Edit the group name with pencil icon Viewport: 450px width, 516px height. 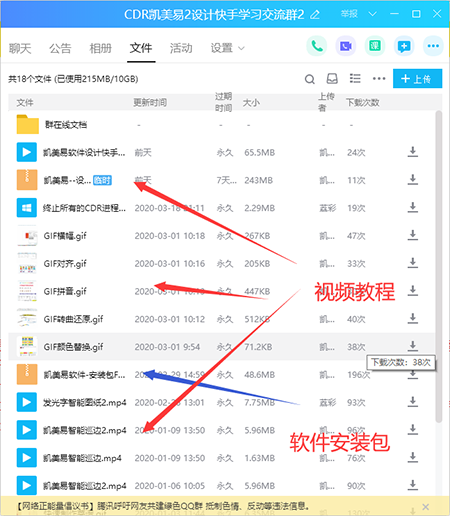pos(315,15)
